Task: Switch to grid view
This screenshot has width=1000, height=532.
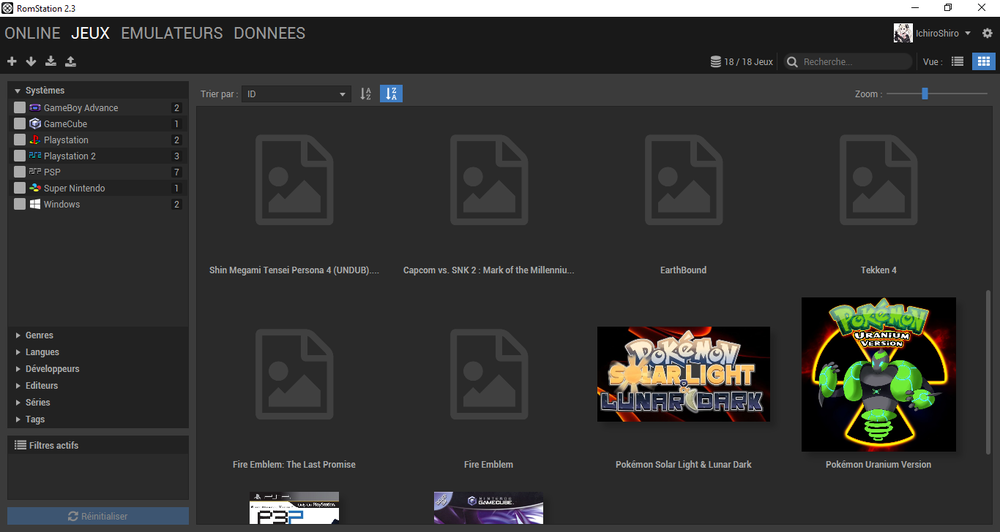Action: (983, 61)
